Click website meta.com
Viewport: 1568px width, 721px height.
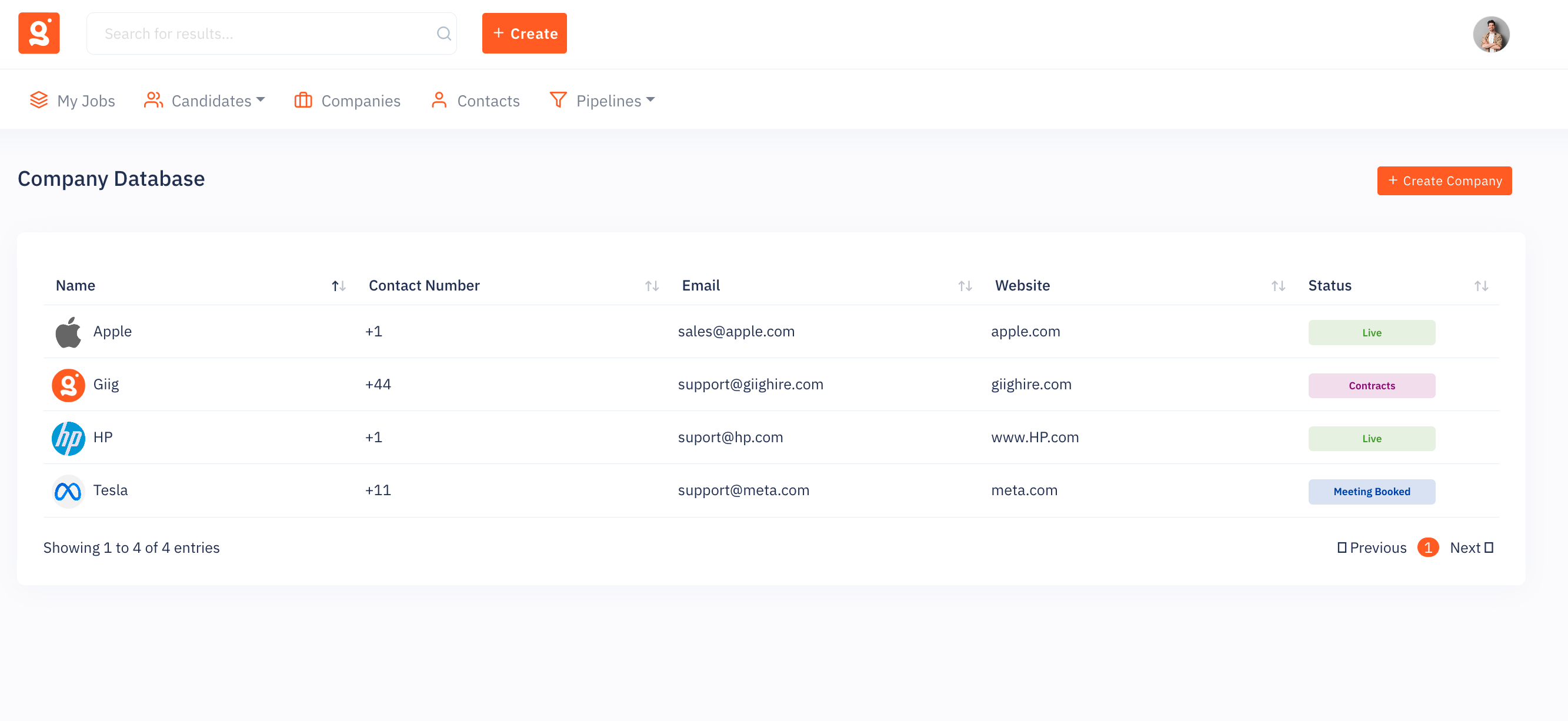[x=1025, y=490]
